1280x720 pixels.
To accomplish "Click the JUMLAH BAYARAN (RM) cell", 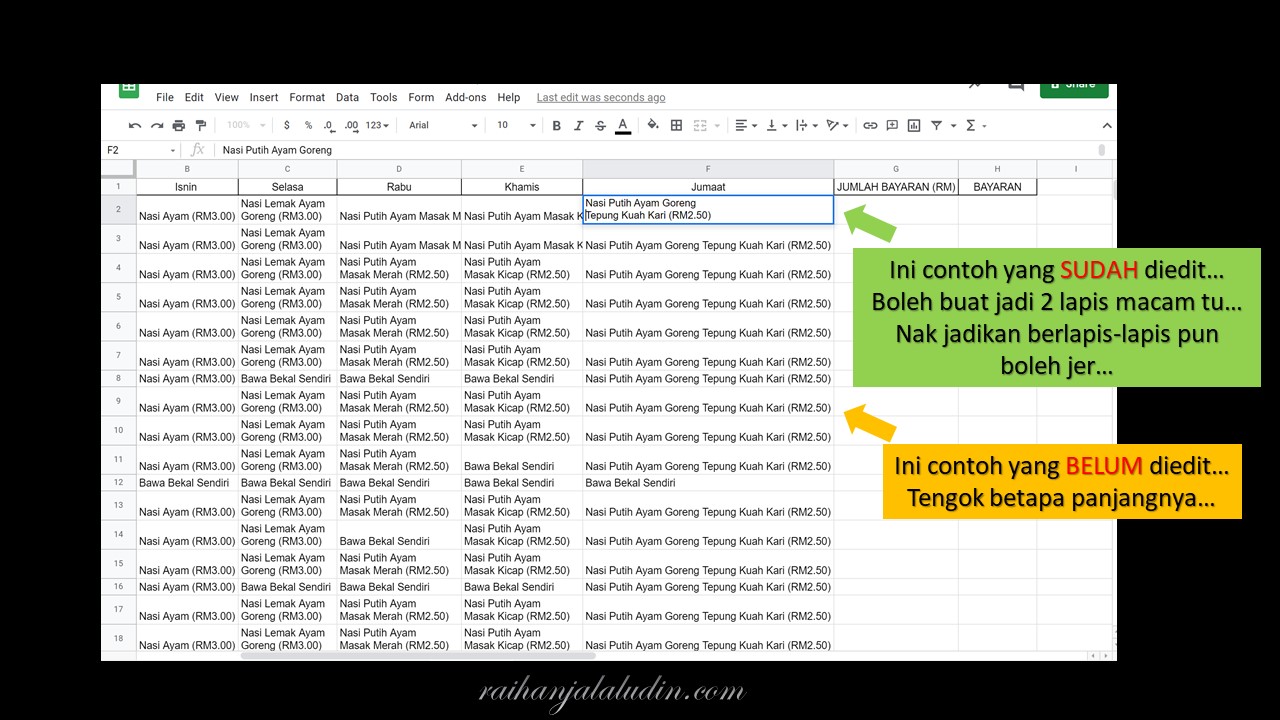I will tap(896, 187).
